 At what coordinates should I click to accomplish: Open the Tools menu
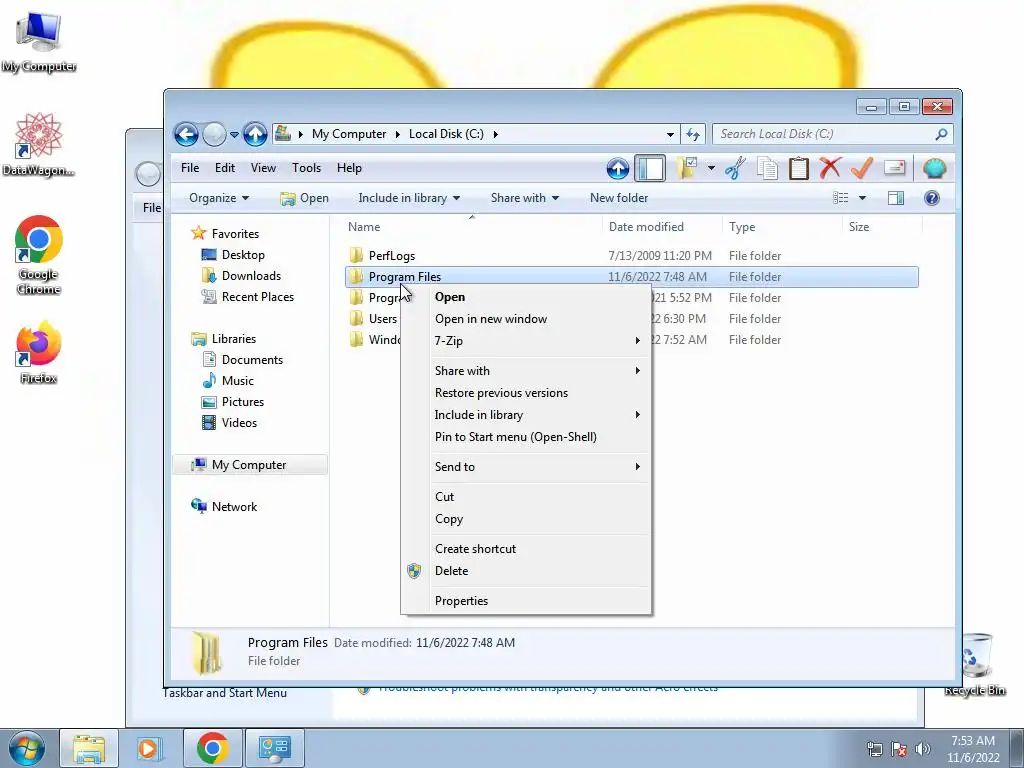coord(306,168)
